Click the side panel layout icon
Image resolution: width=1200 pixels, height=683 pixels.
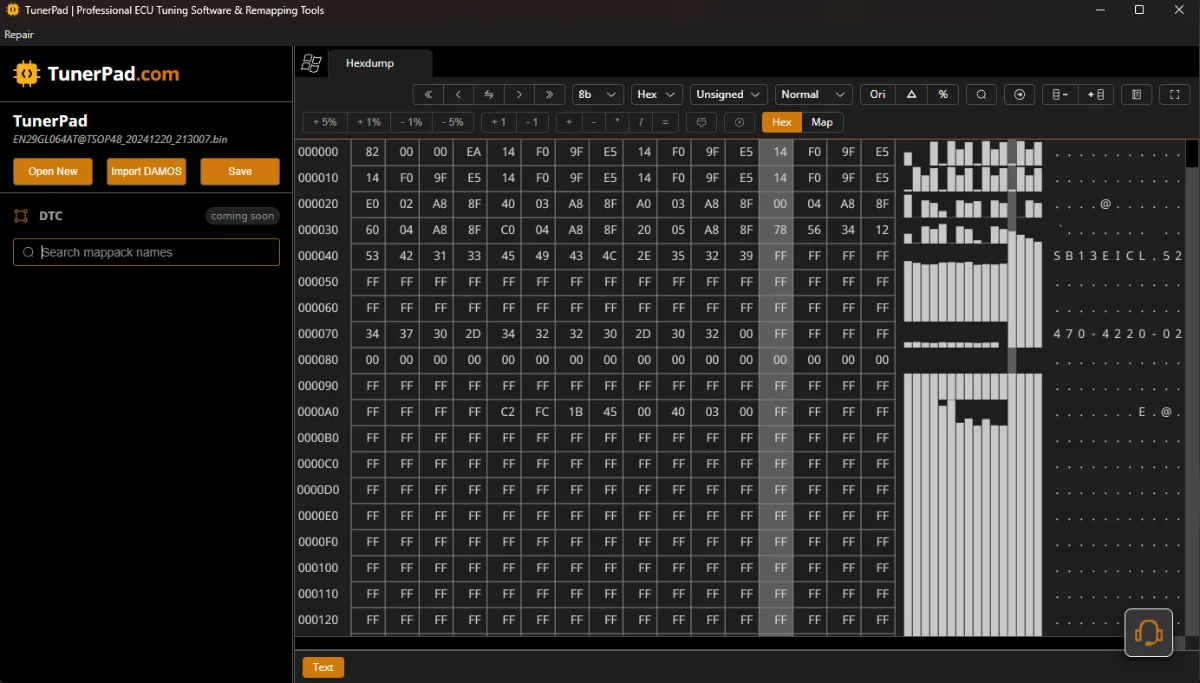click(1135, 95)
